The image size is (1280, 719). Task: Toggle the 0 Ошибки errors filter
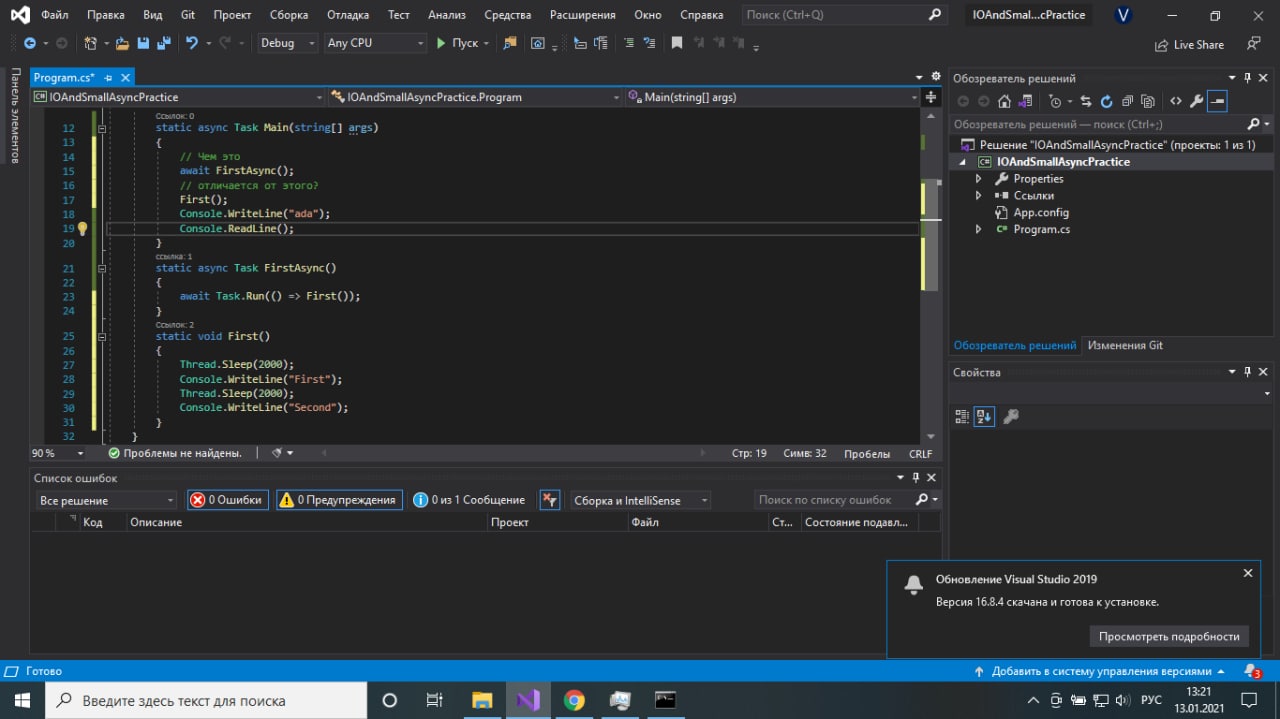coord(227,500)
